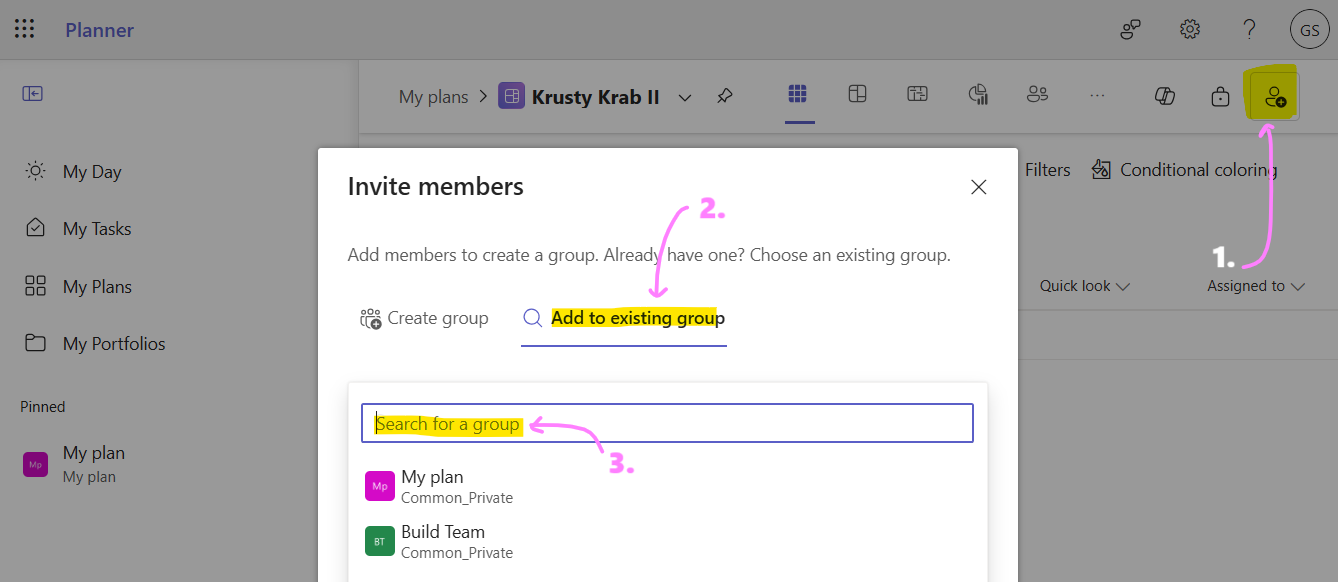Switch to the People view icon

click(x=1037, y=94)
